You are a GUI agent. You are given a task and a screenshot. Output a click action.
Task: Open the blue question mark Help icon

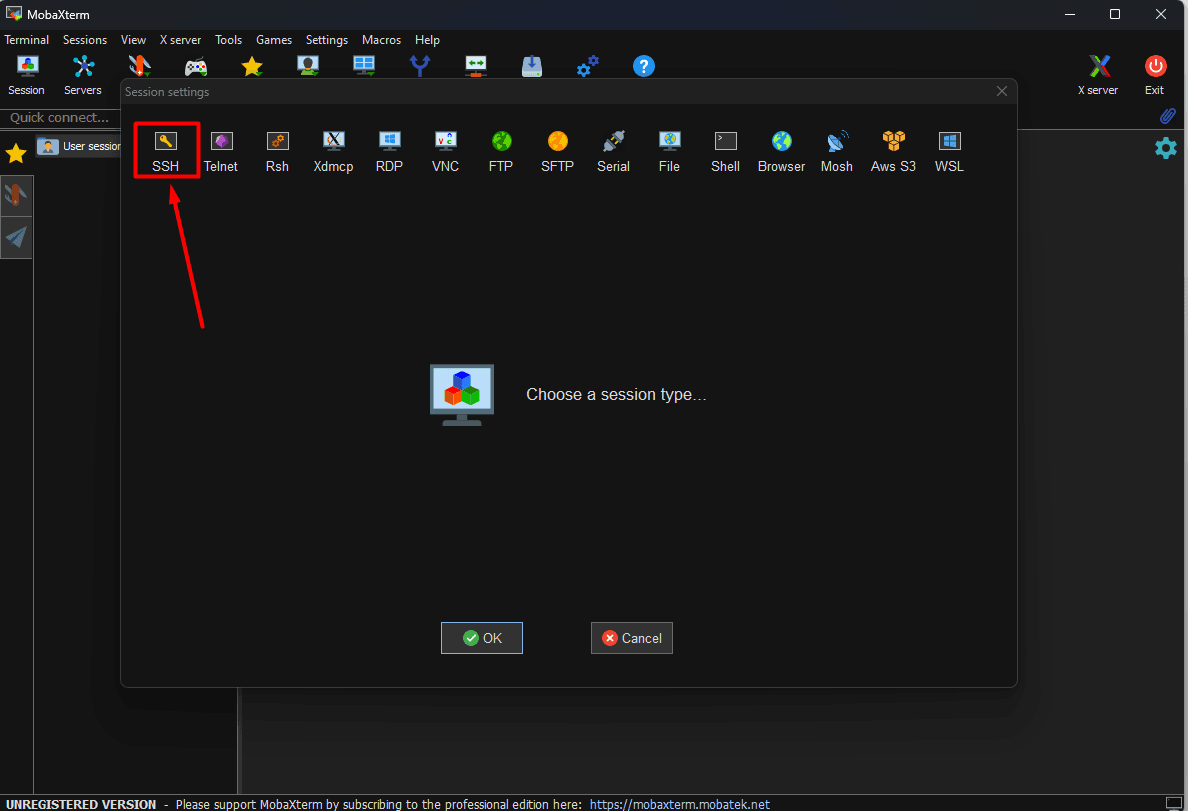[644, 66]
